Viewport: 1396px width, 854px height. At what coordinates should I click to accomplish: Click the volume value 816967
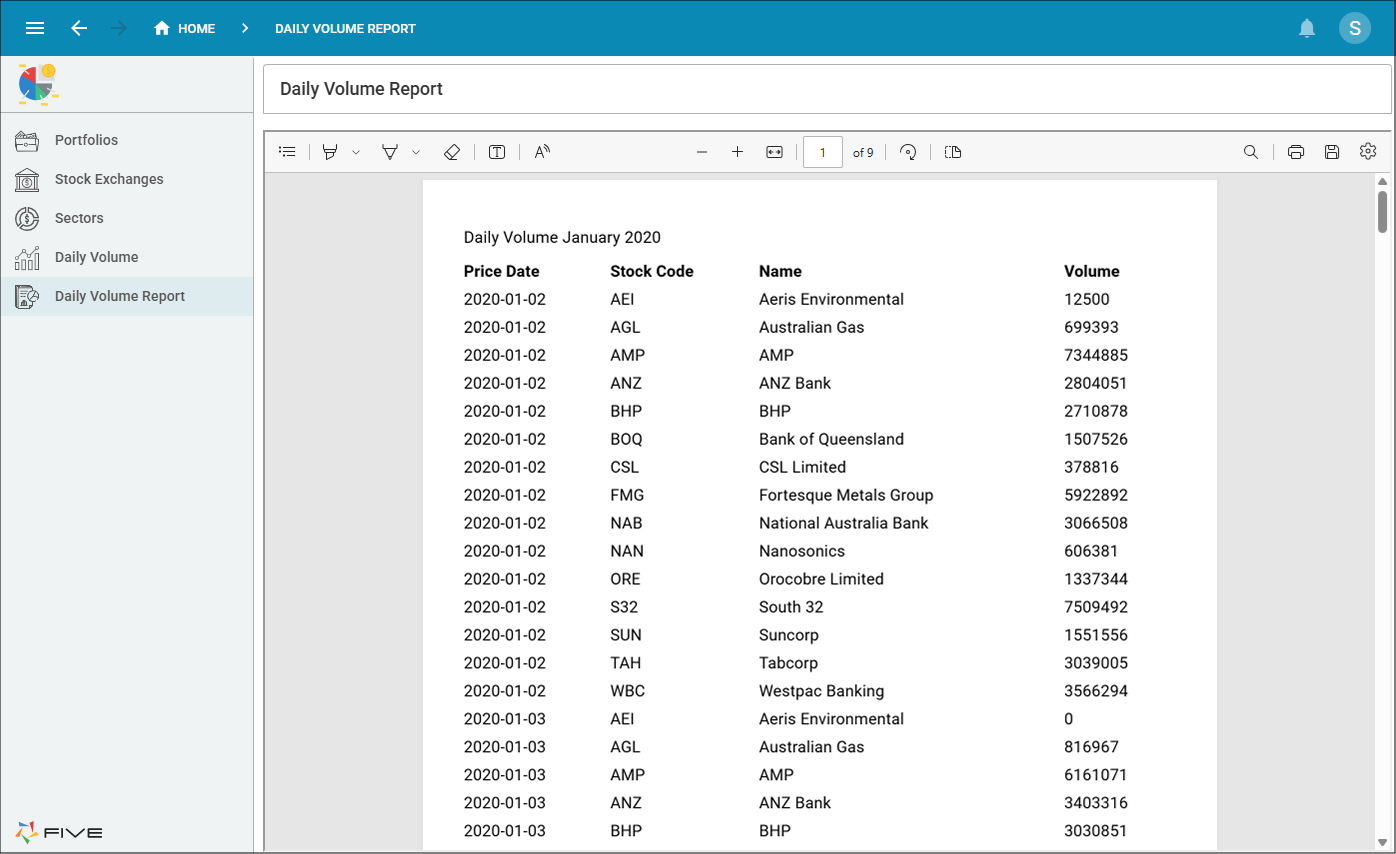click(x=1092, y=747)
